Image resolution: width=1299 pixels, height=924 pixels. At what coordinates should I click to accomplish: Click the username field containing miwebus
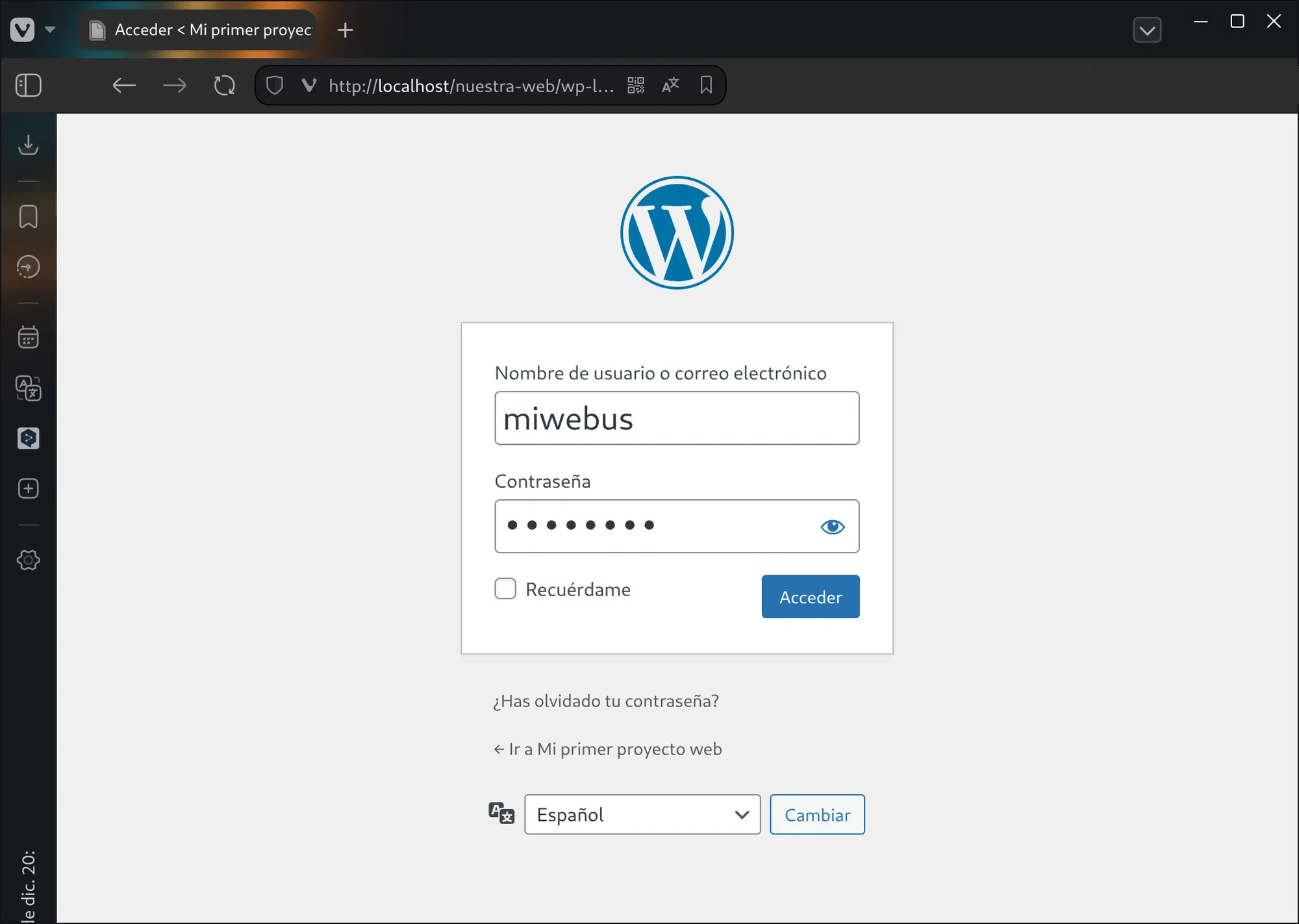(676, 418)
